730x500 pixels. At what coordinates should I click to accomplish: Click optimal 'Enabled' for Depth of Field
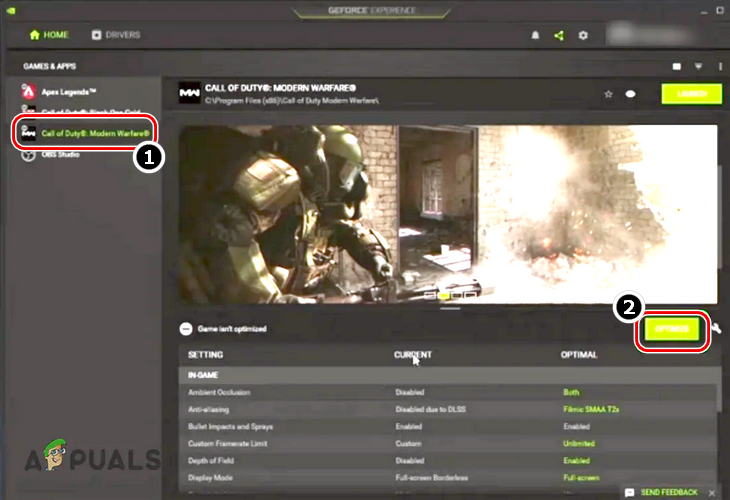coord(576,461)
